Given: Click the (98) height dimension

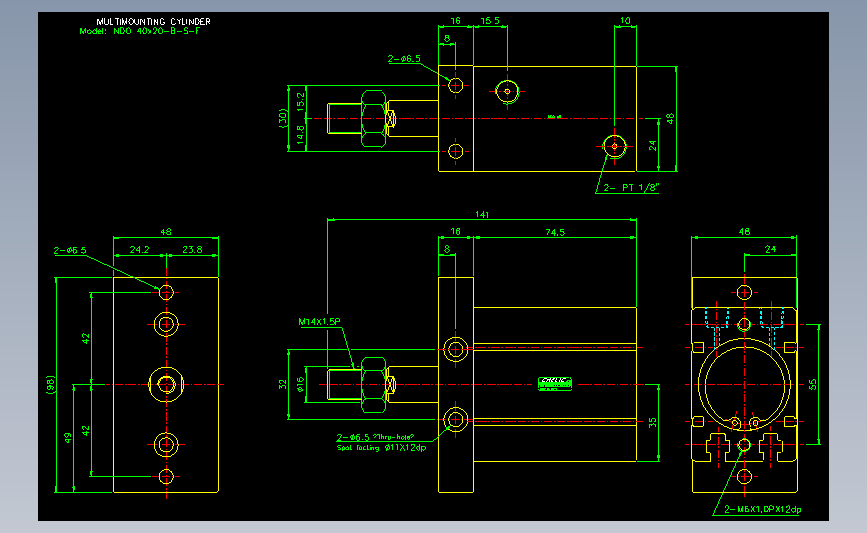Looking at the screenshot, I should (51, 385).
